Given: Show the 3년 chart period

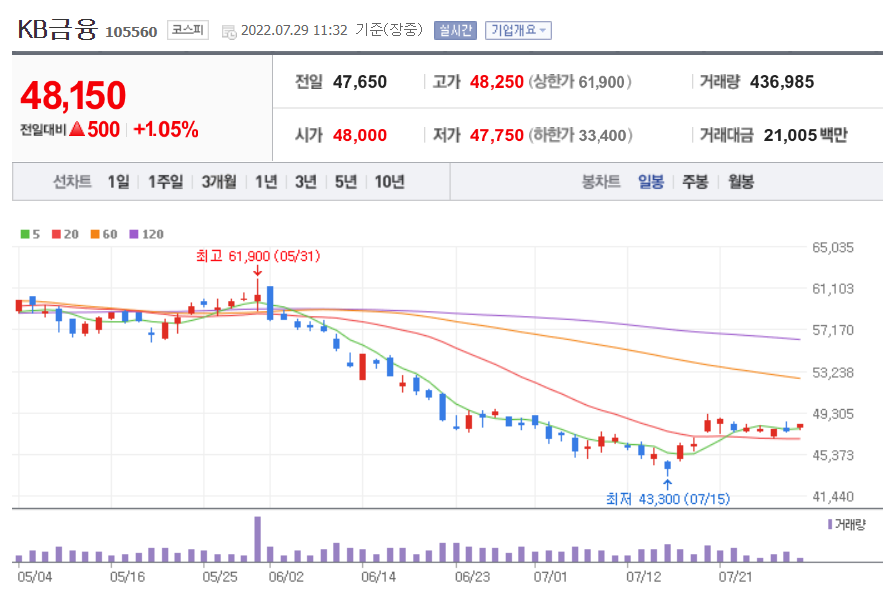Looking at the screenshot, I should pos(306,182).
